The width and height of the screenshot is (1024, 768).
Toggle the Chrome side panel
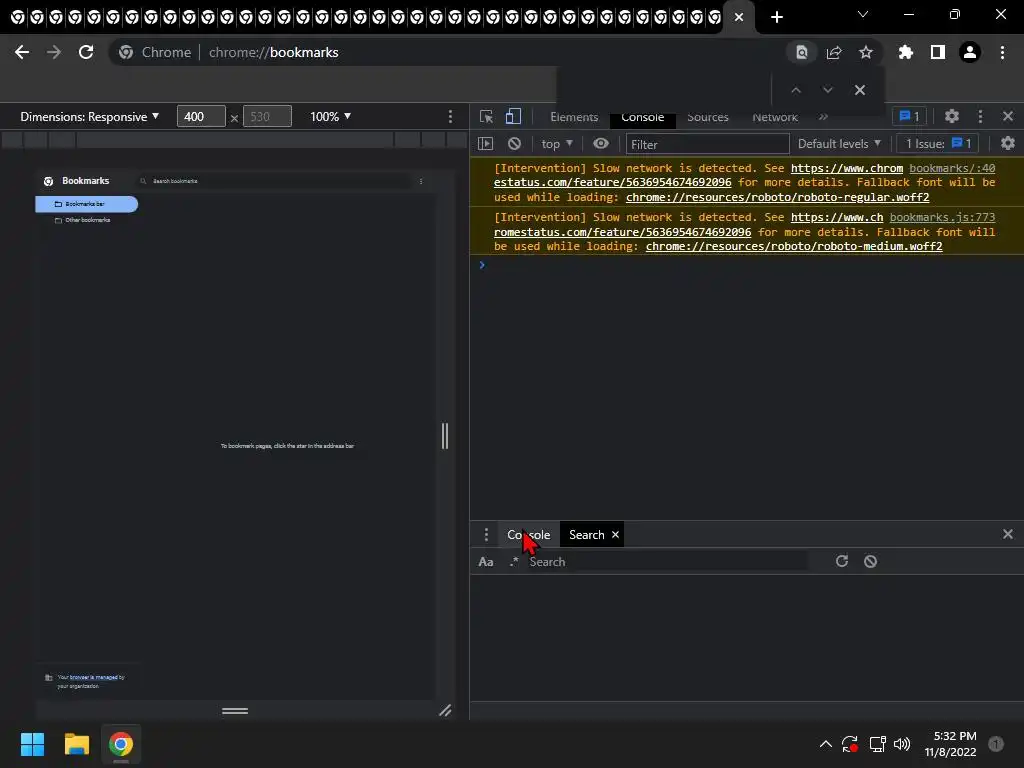pyautogui.click(x=938, y=52)
